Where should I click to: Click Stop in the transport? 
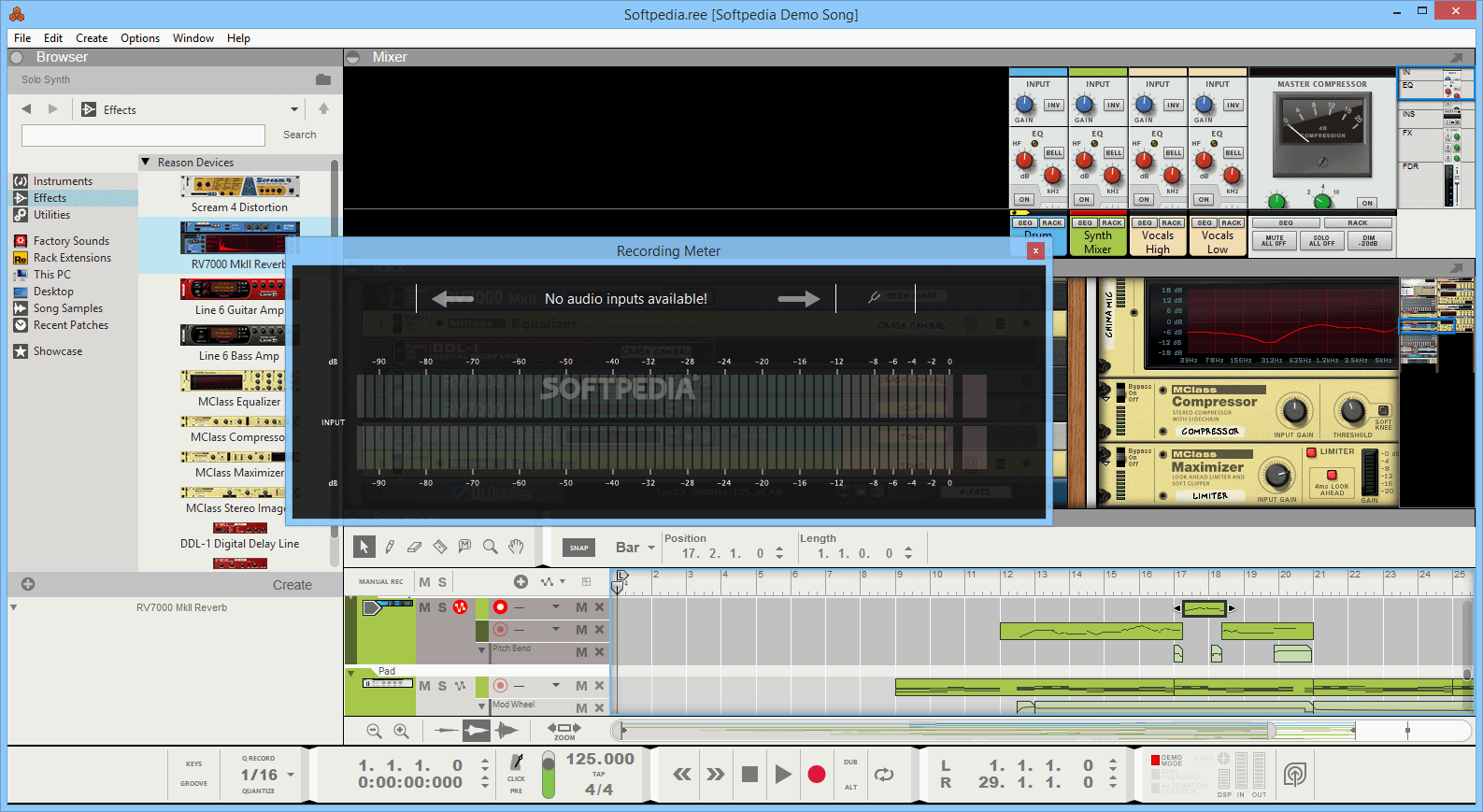tap(749, 774)
